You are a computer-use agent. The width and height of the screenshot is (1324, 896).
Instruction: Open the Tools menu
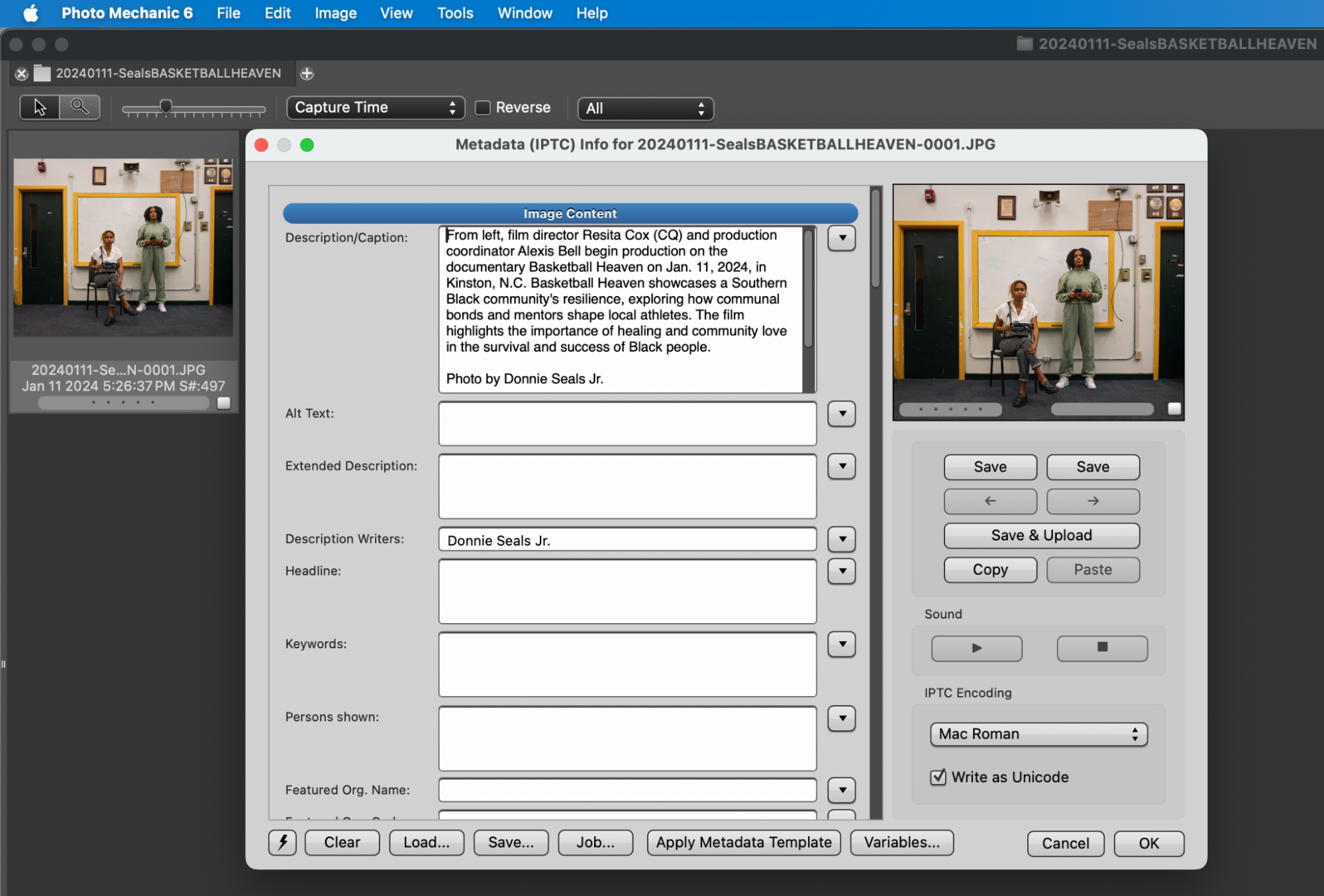point(454,13)
